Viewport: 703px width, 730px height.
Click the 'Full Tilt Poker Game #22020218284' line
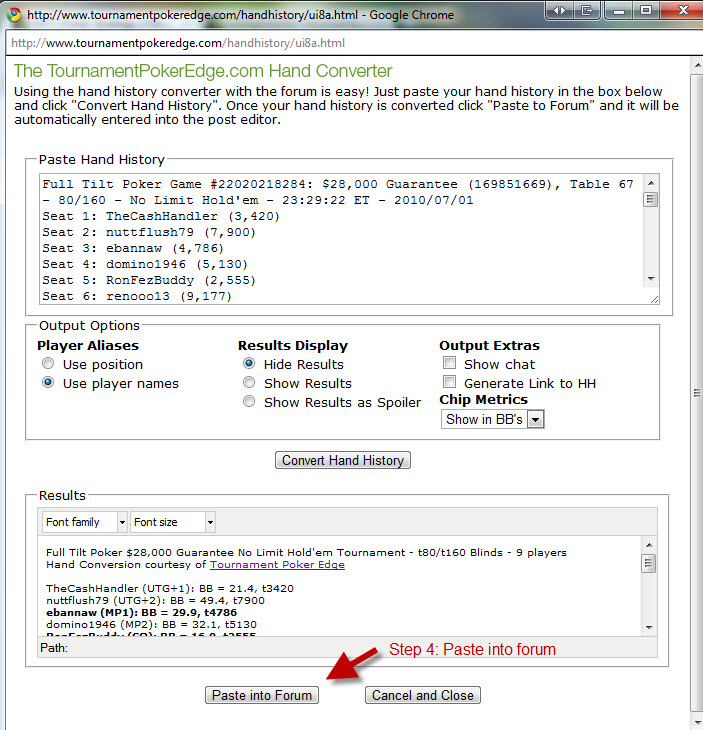tap(338, 184)
